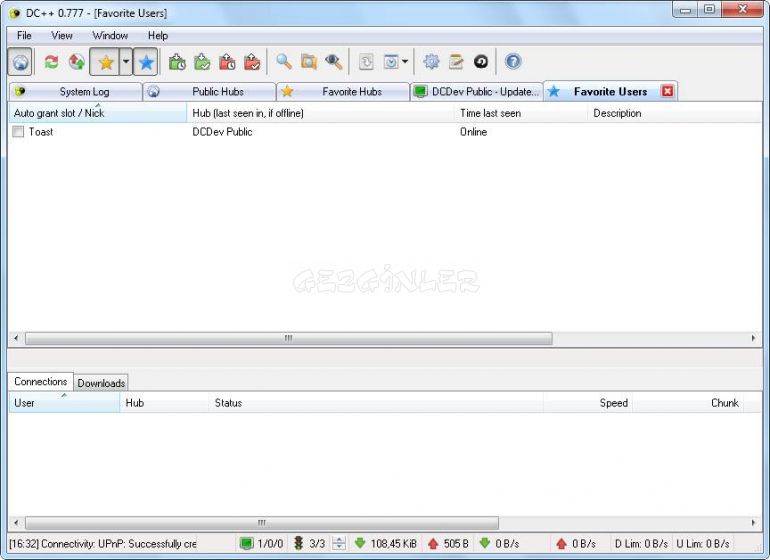Click connections pane left scroll arrow

pos(16,523)
